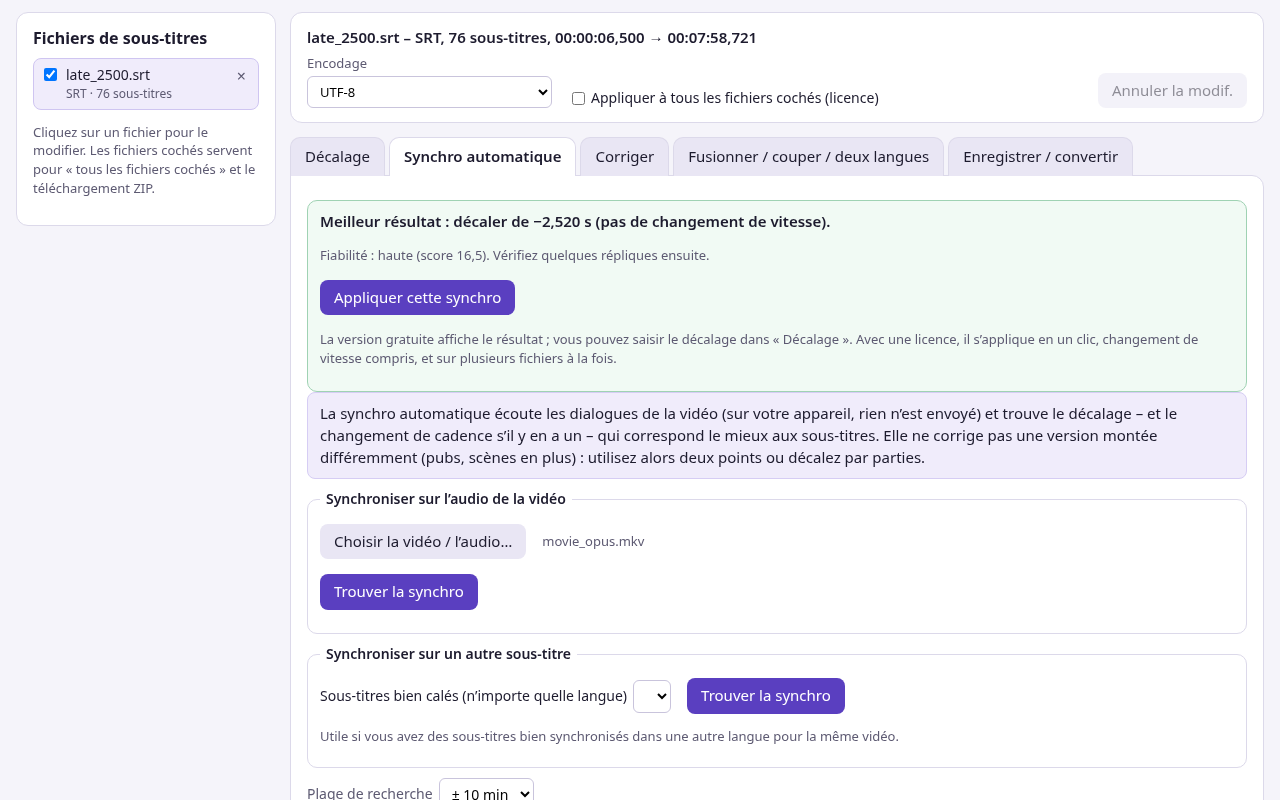Expand the well-synced subtitles dropdown
The height and width of the screenshot is (800, 1280).
point(652,696)
